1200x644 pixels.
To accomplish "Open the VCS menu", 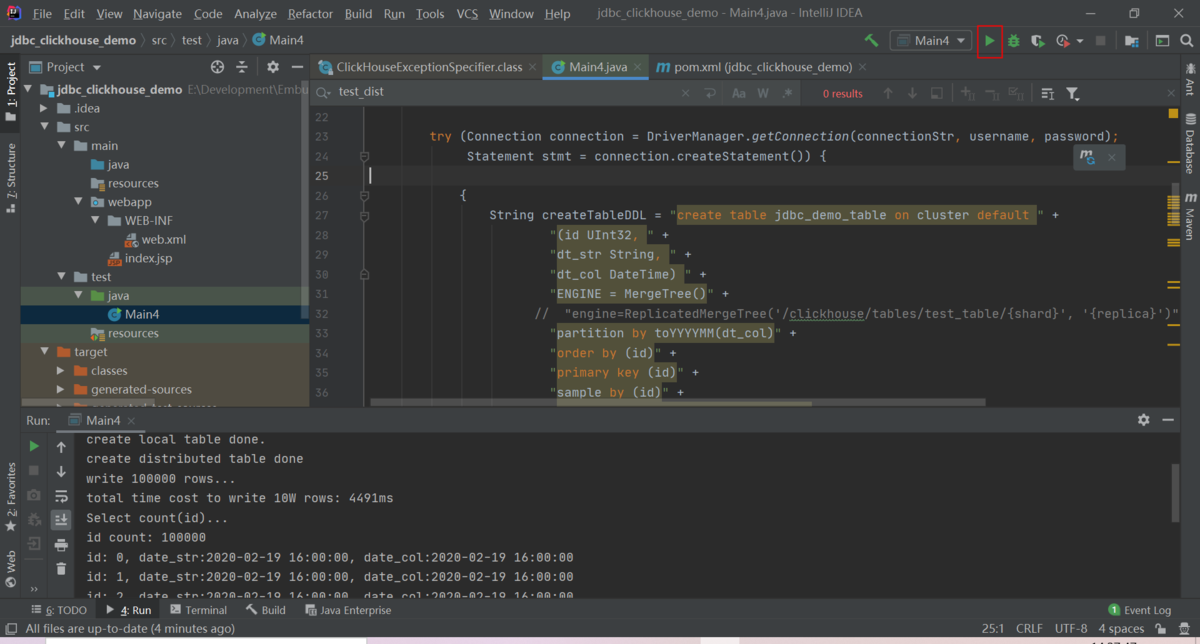I will 467,14.
